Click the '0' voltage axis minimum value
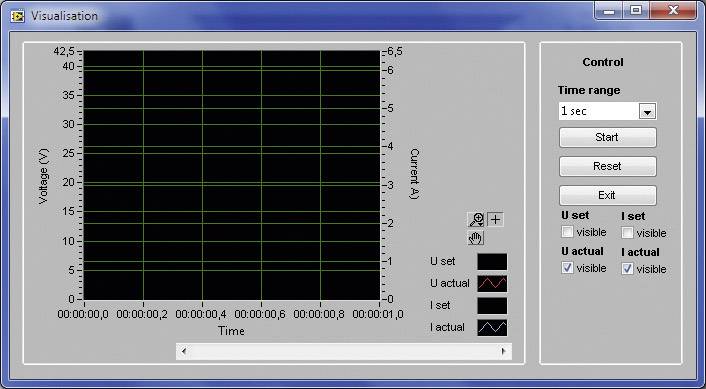 (x=71, y=299)
